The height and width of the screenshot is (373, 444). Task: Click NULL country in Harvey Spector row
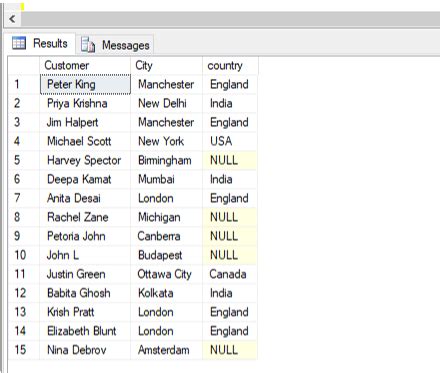coord(230,160)
